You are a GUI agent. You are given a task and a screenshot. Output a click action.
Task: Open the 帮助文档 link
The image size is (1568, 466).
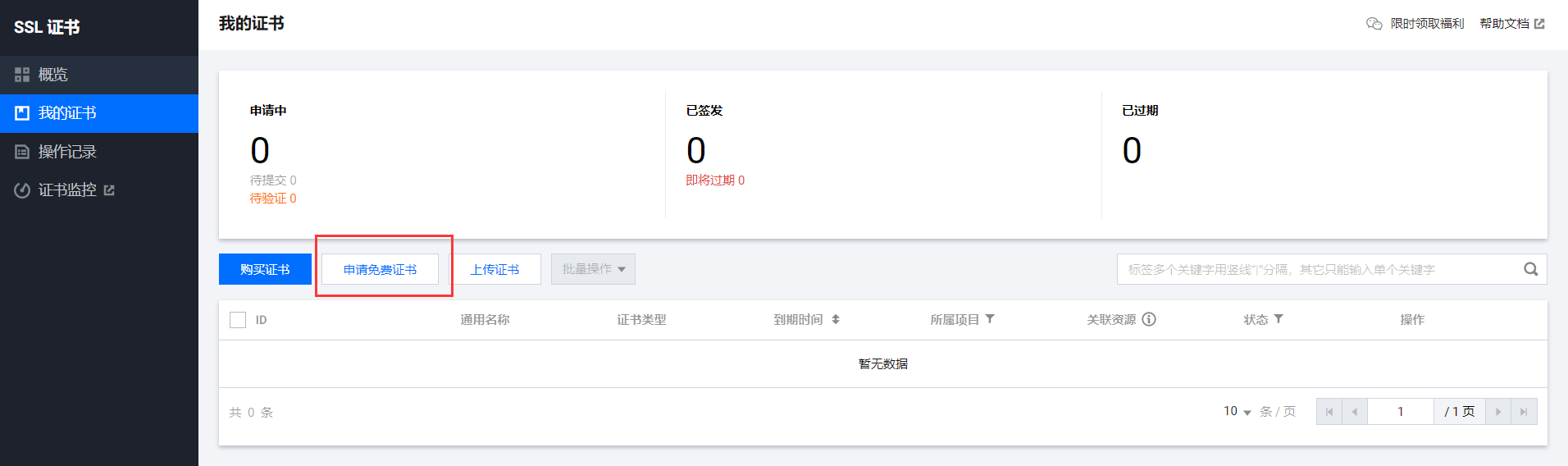[1511, 24]
